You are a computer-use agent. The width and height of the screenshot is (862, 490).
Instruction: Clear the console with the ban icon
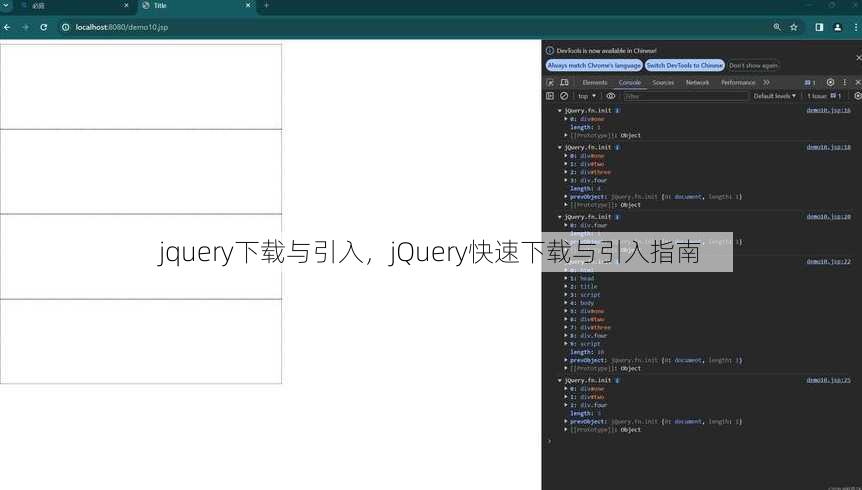[x=564, y=96]
